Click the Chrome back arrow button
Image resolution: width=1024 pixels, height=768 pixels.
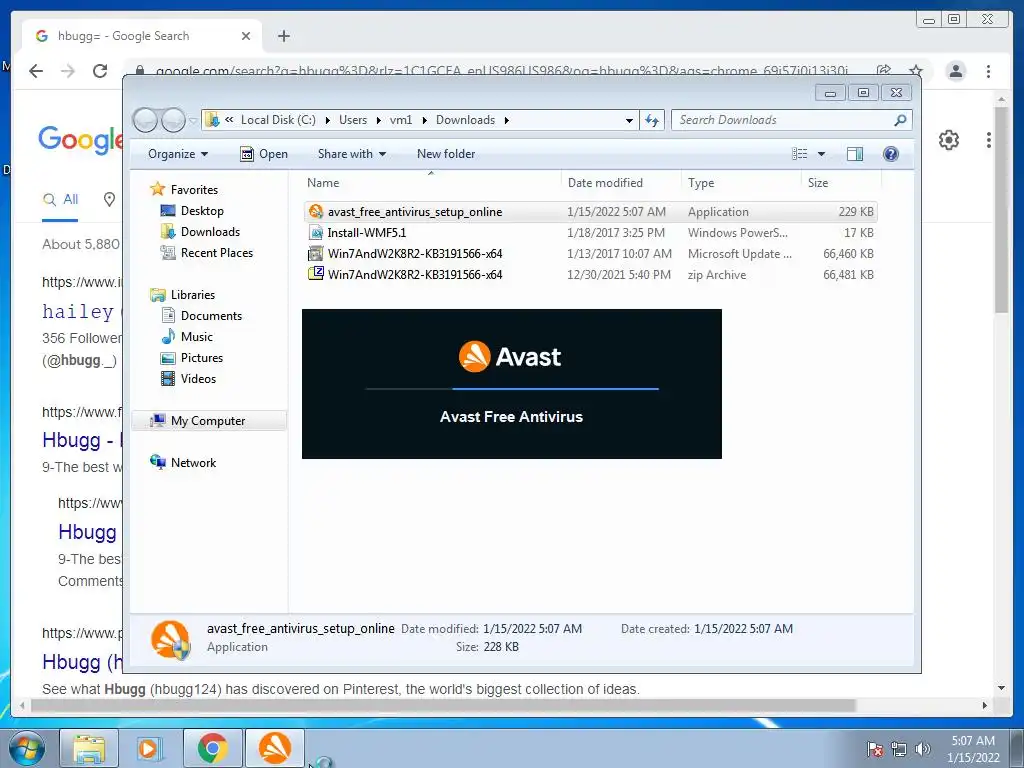point(36,71)
